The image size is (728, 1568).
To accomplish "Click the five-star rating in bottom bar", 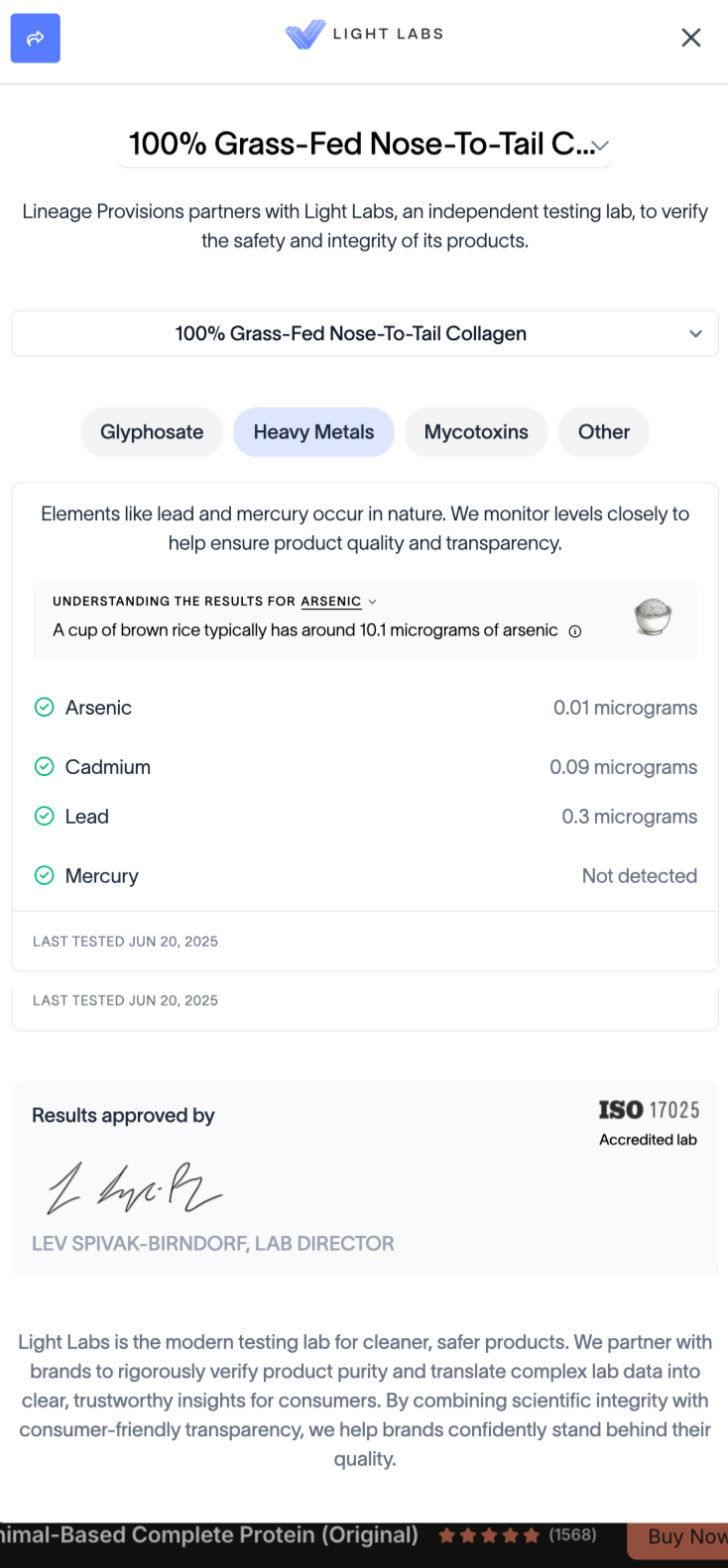I will click(489, 1535).
